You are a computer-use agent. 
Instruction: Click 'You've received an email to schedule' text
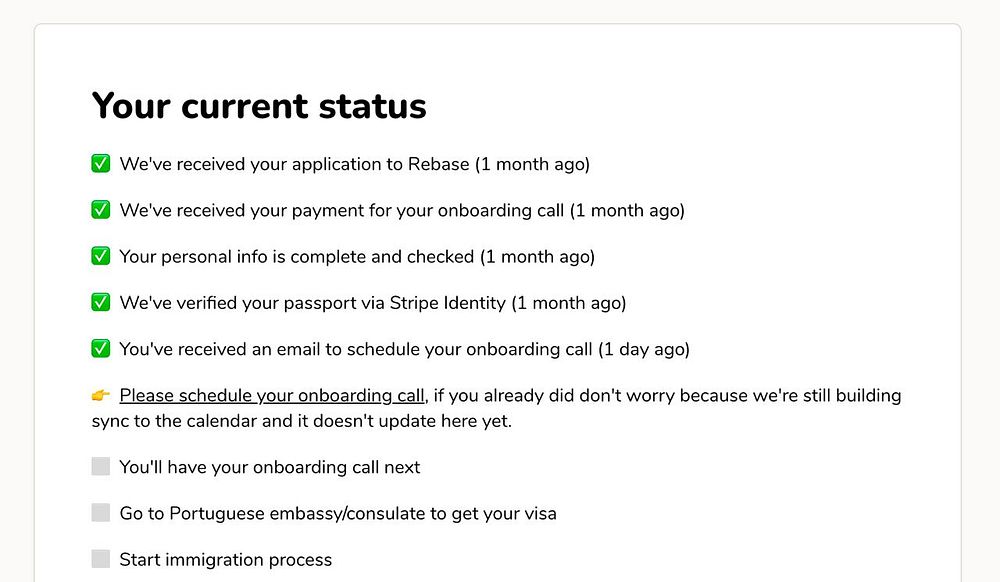pos(404,349)
